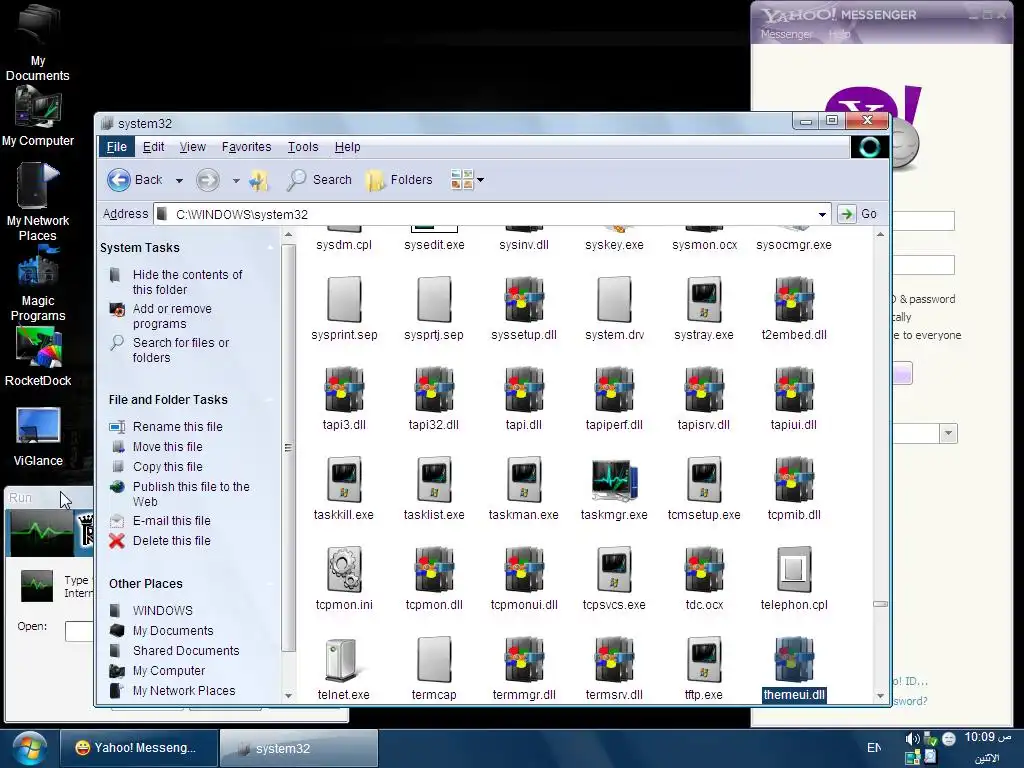Open the ViGlance desktop icon

pyautogui.click(x=38, y=438)
